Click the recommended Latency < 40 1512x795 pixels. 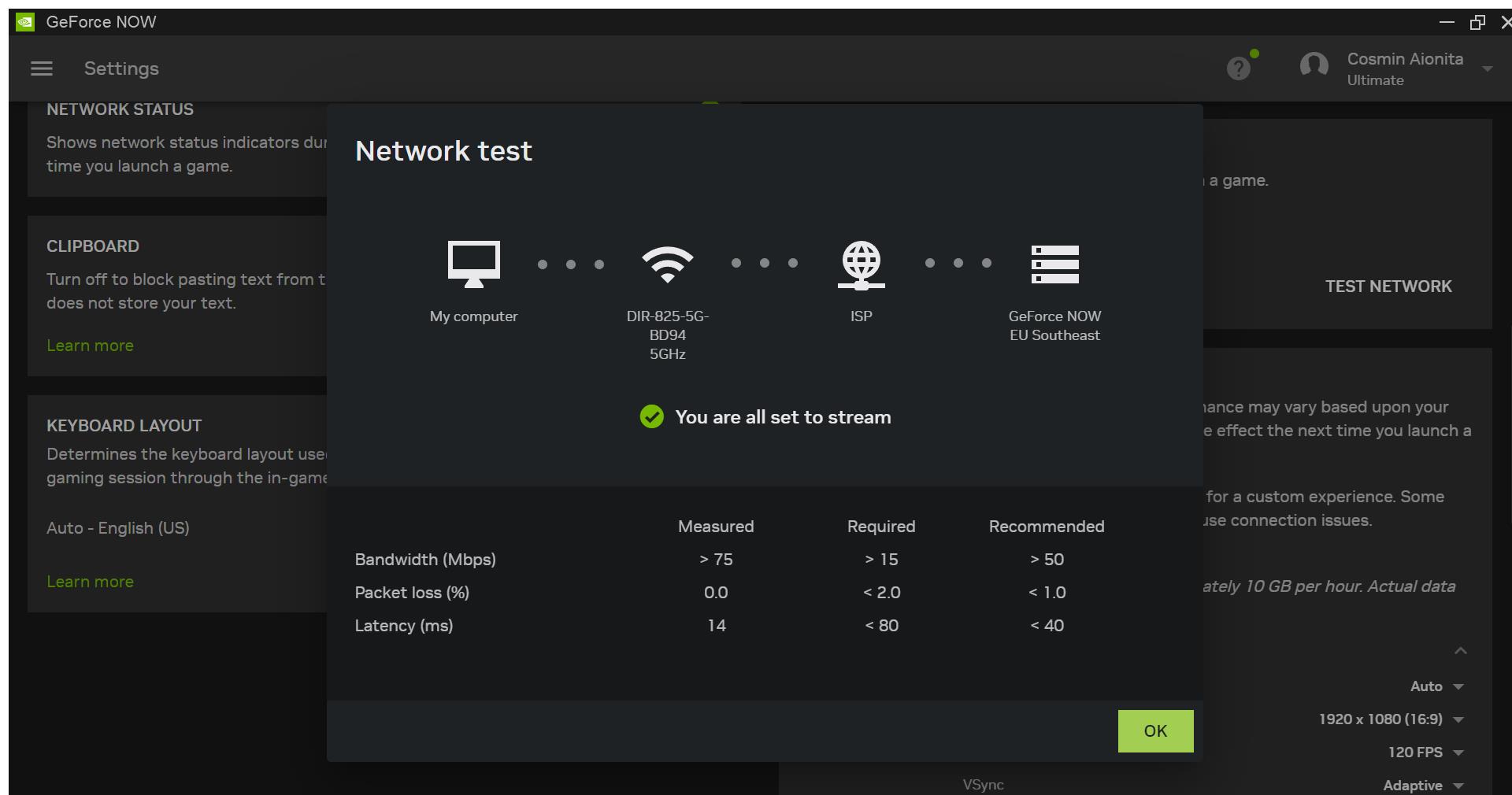click(x=1047, y=626)
